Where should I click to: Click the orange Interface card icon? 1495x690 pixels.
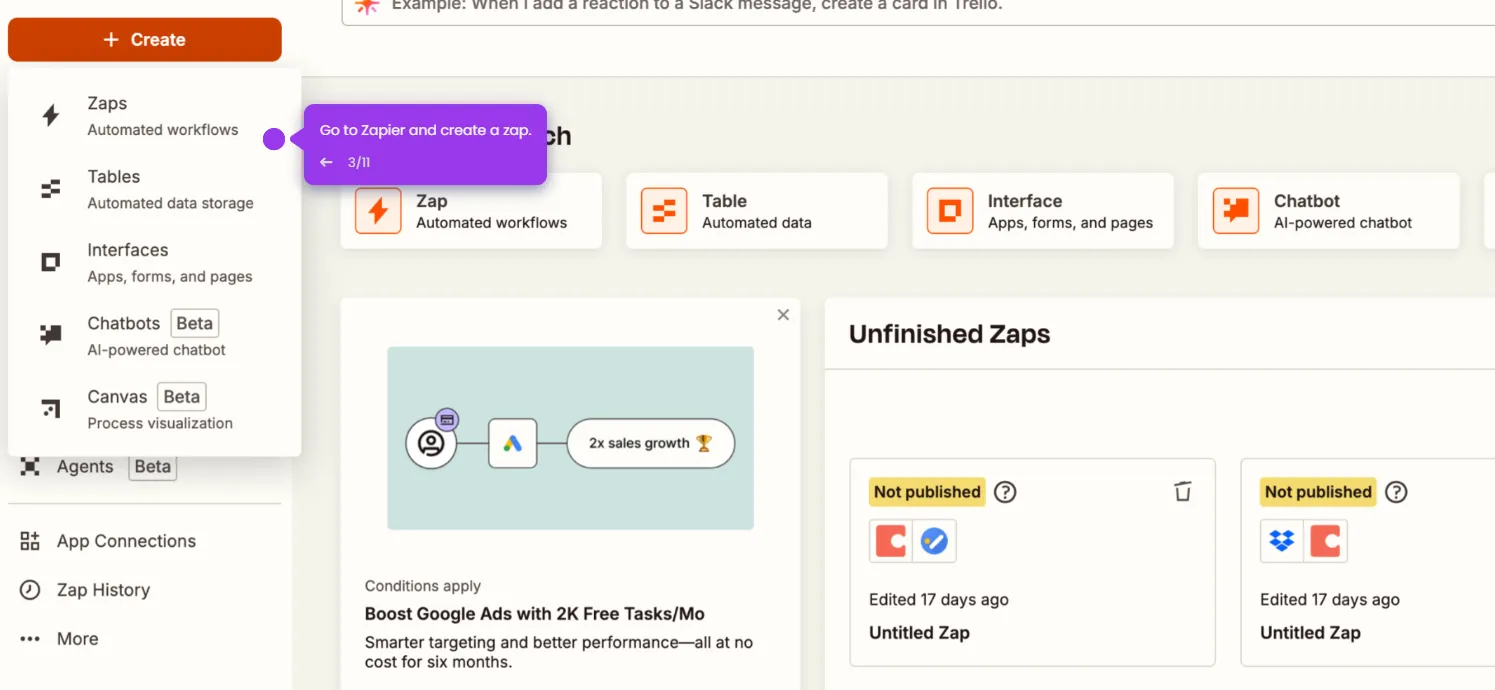tap(950, 211)
